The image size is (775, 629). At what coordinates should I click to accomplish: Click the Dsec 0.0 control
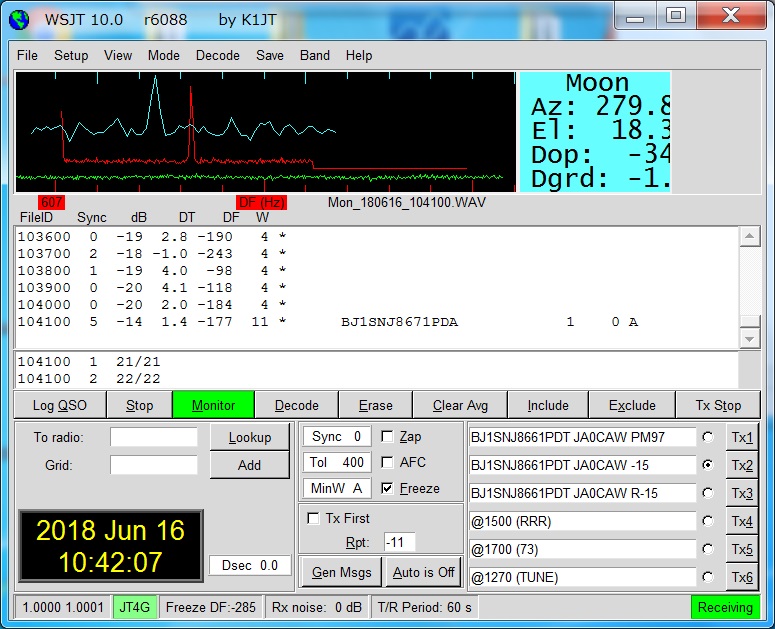[x=250, y=565]
